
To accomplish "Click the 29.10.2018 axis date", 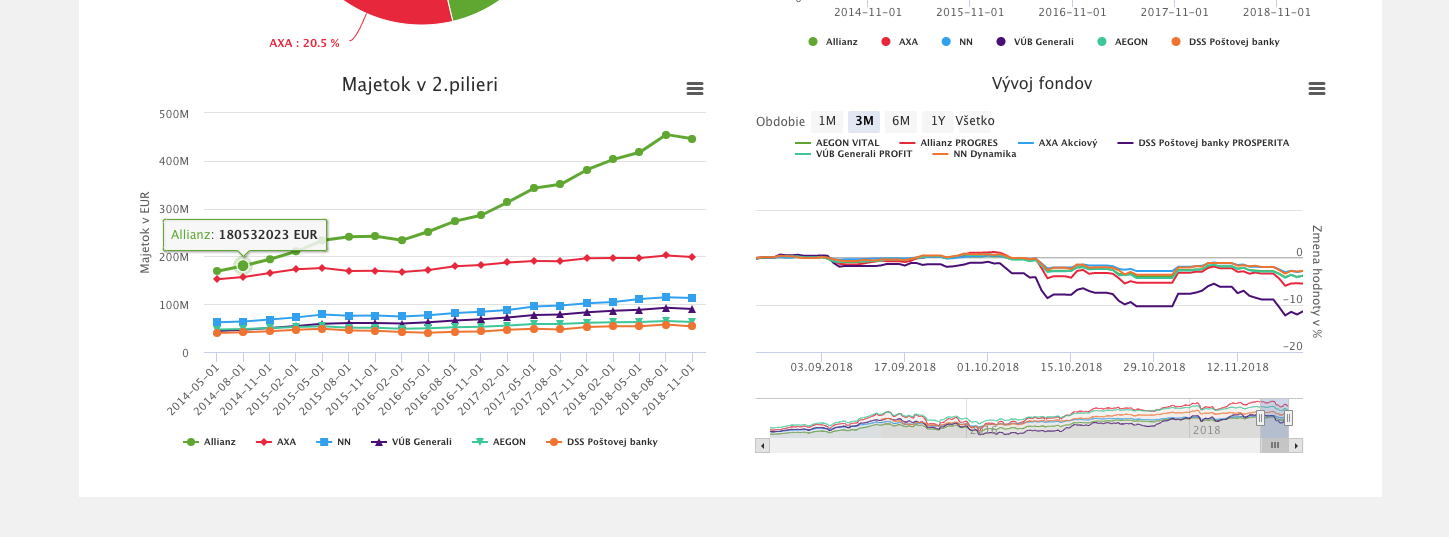I will click(x=1154, y=367).
